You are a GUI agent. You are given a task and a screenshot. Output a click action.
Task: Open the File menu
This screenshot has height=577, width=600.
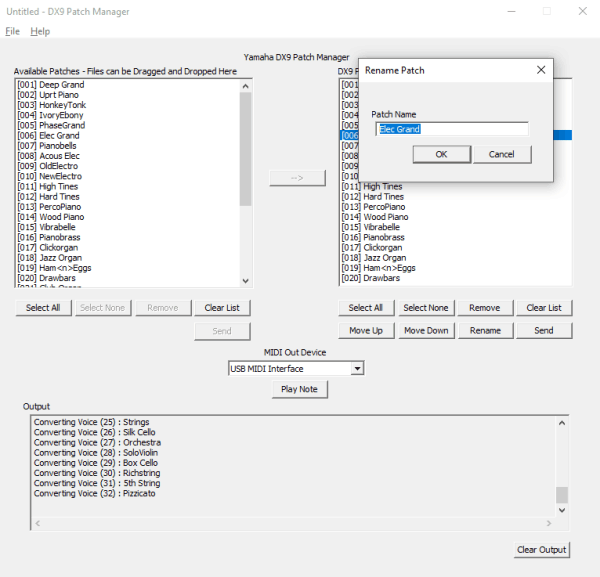click(x=12, y=31)
